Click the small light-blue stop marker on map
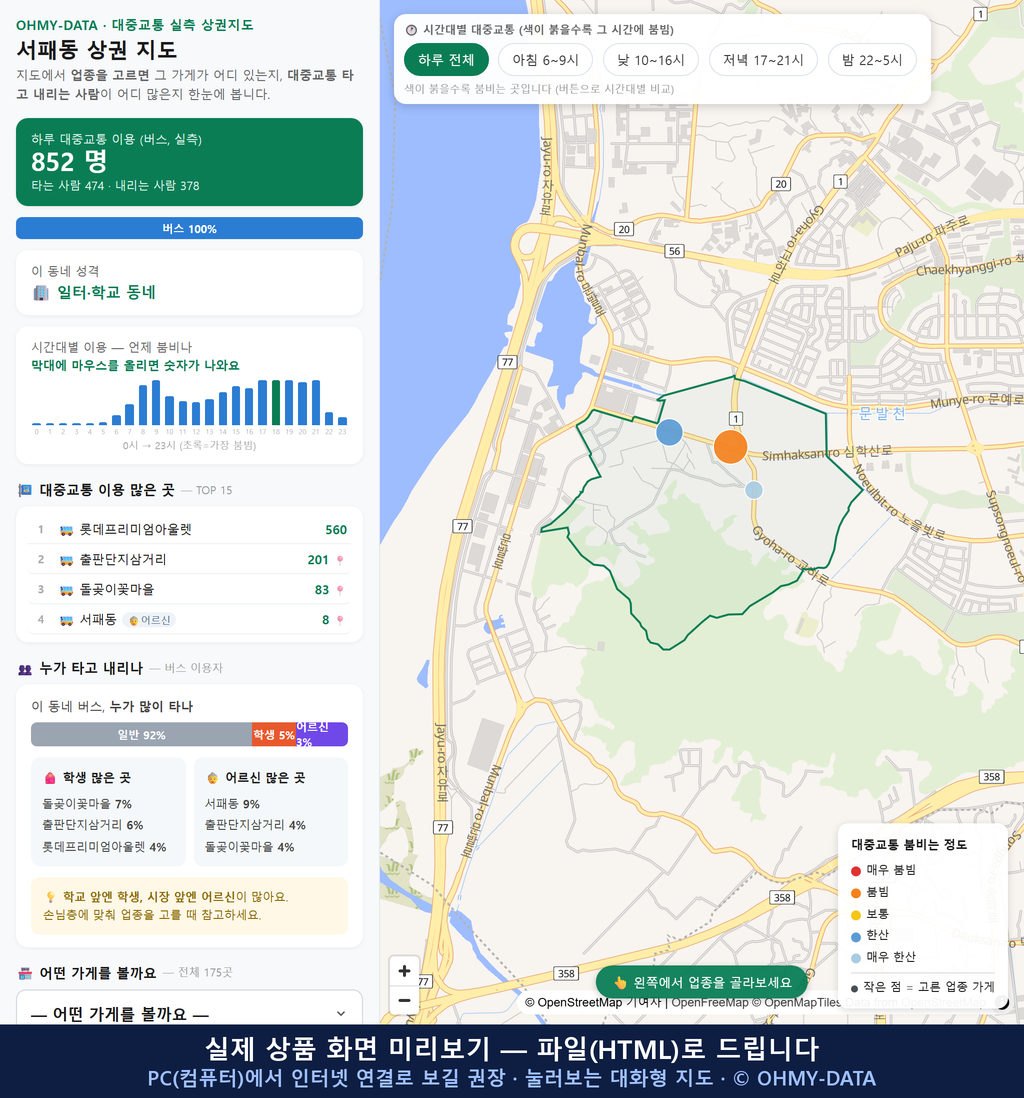Image resolution: width=1024 pixels, height=1098 pixels. [754, 489]
